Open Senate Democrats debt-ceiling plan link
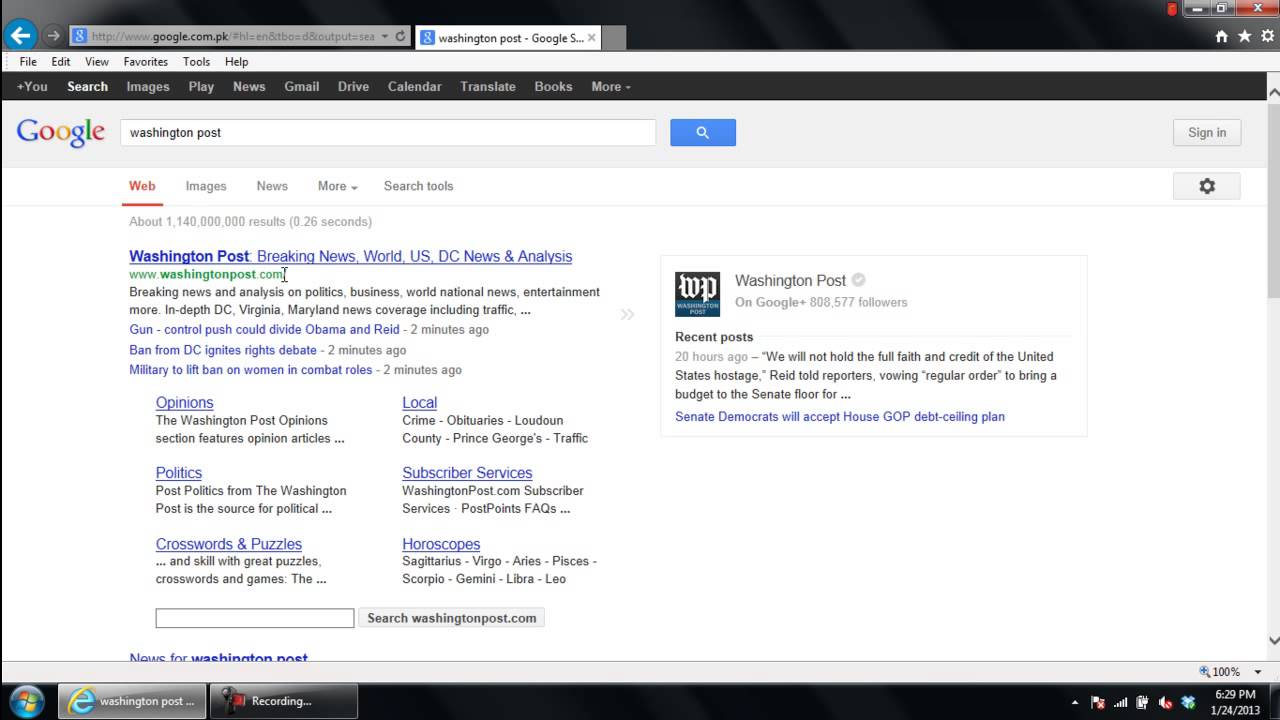This screenshot has height=720, width=1280. pos(840,417)
